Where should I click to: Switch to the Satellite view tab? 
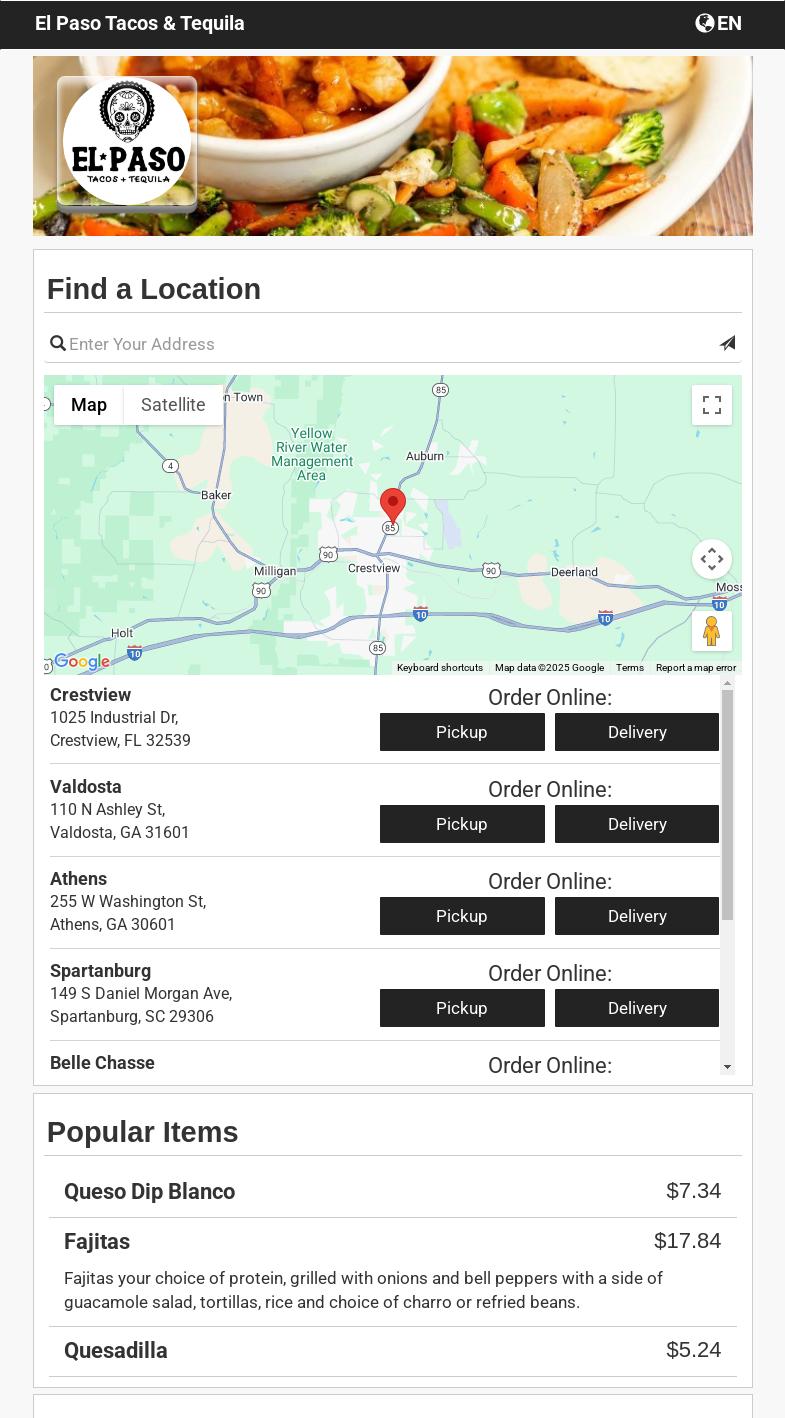[173, 405]
